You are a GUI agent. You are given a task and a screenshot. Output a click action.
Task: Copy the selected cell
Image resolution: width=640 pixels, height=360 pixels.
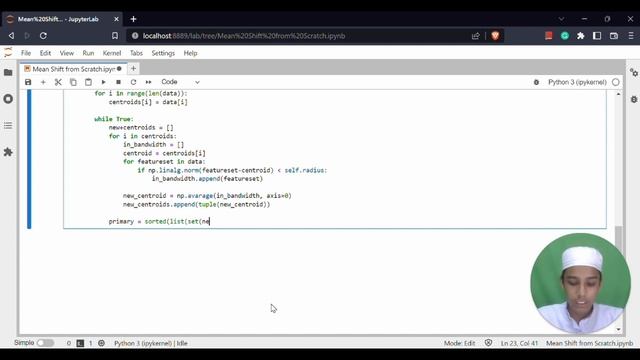coord(73,82)
